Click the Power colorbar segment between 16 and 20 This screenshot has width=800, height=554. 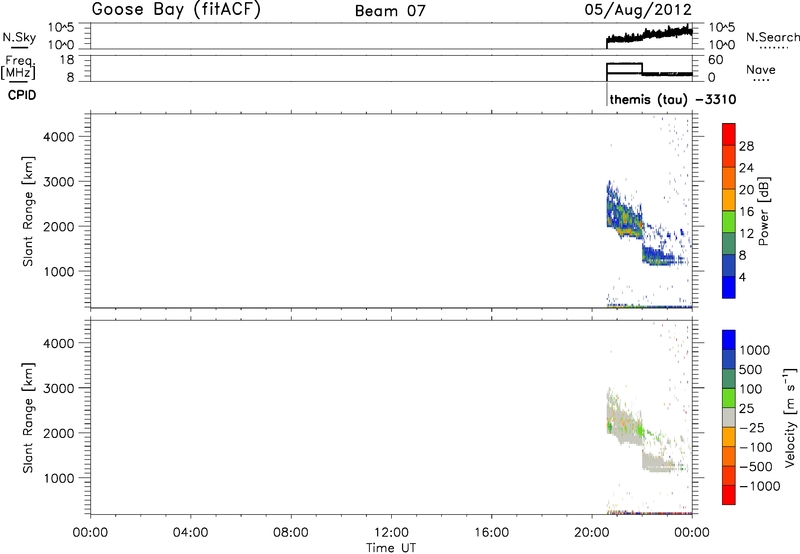click(x=729, y=200)
